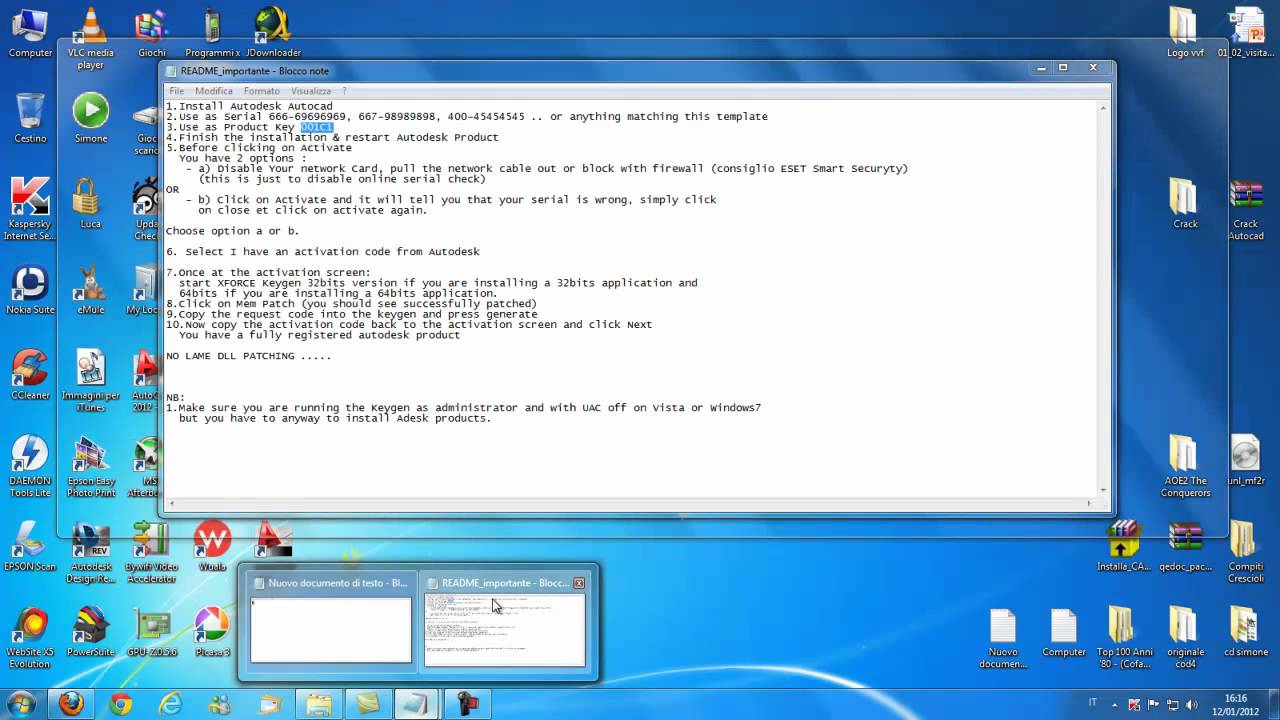Launch Wuala desktop shortcut
The width and height of the screenshot is (1280, 720).
pyautogui.click(x=212, y=547)
